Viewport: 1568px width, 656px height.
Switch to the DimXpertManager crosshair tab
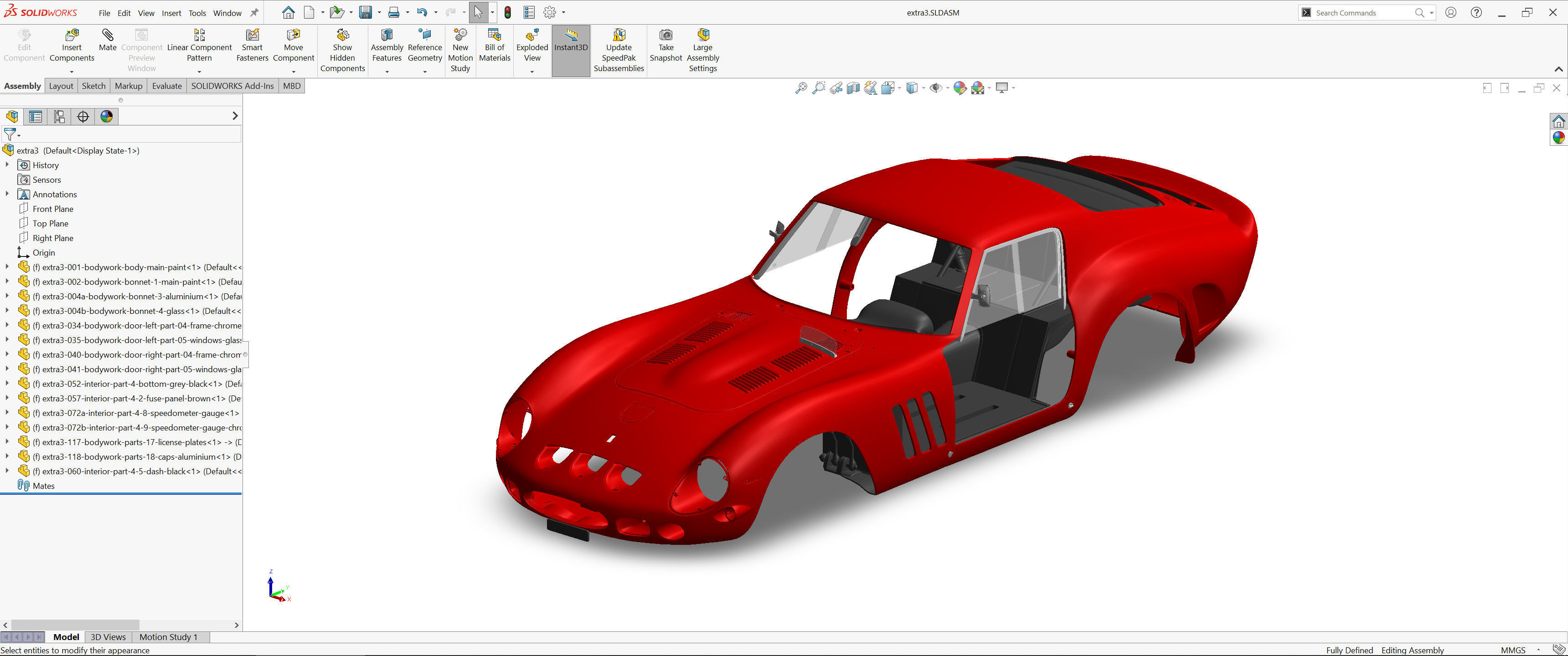(83, 116)
